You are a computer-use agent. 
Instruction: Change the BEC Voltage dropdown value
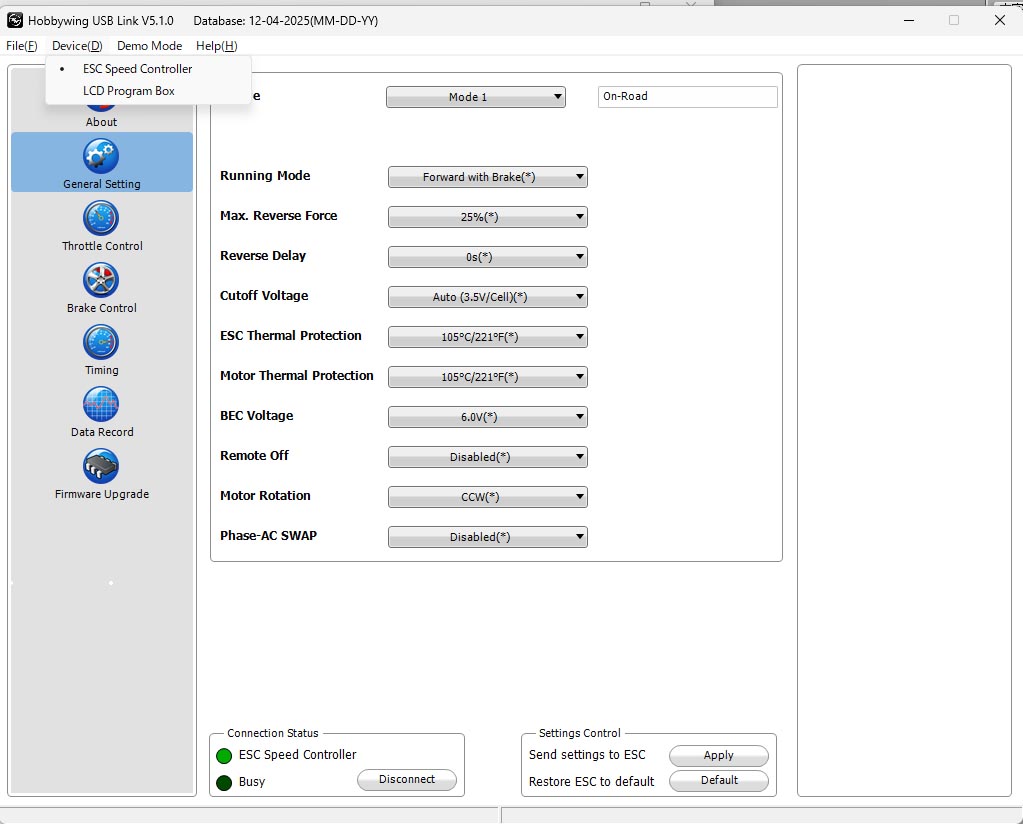[x=487, y=417]
